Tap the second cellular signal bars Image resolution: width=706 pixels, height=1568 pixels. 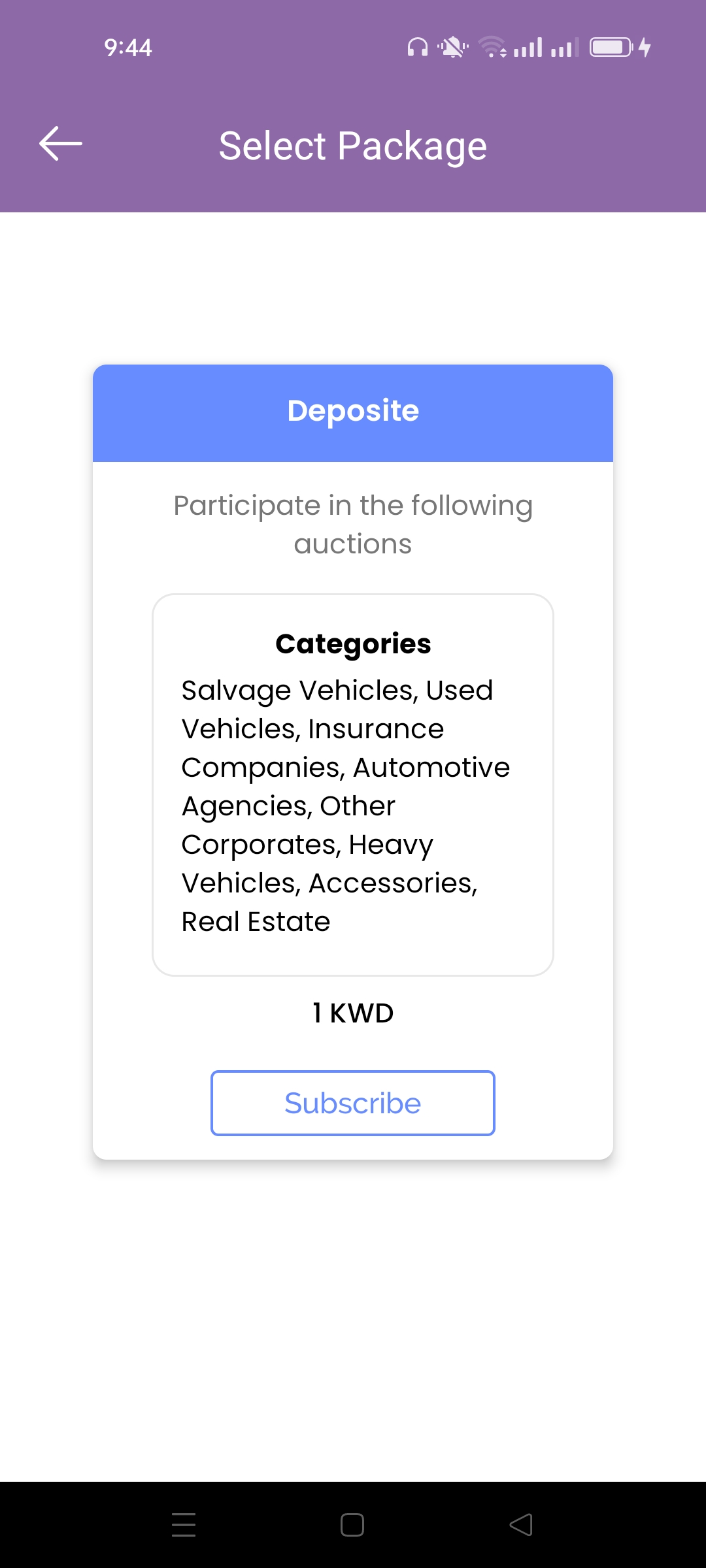point(565,48)
